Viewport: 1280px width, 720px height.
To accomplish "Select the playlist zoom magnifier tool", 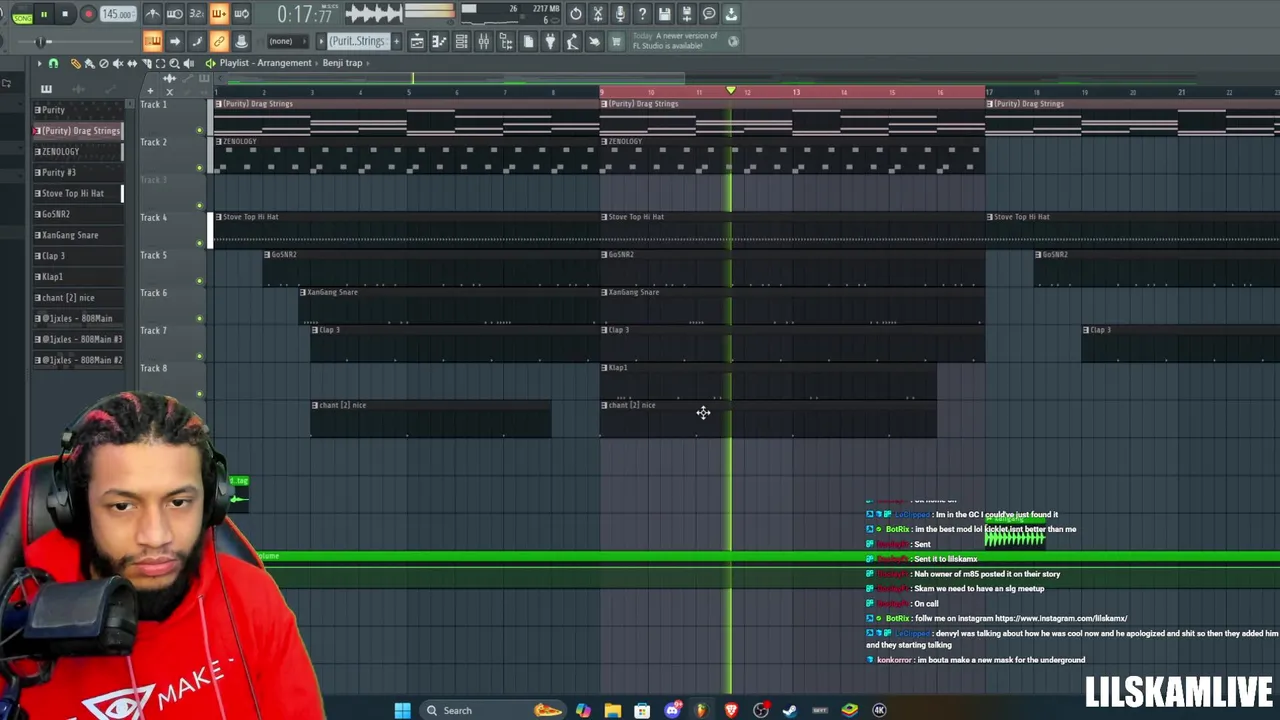I will point(174,63).
